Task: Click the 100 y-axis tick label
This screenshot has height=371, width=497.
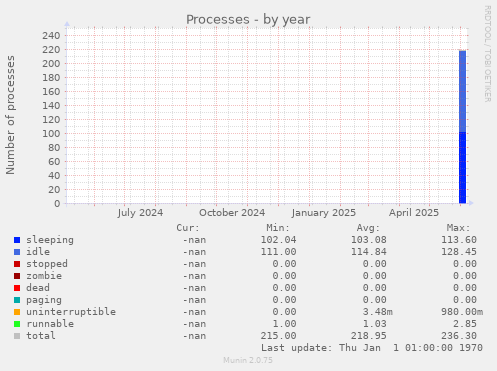Action: [51, 134]
